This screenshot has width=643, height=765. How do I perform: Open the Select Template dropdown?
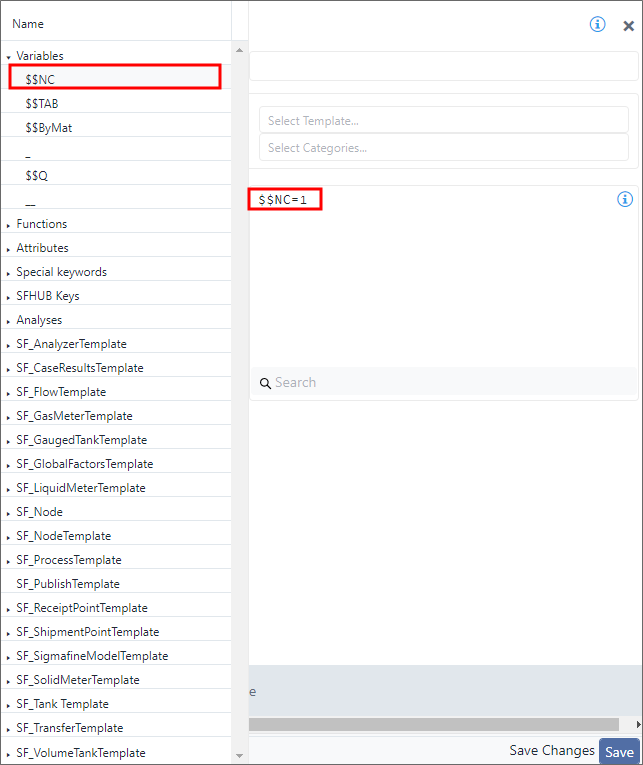(x=443, y=121)
